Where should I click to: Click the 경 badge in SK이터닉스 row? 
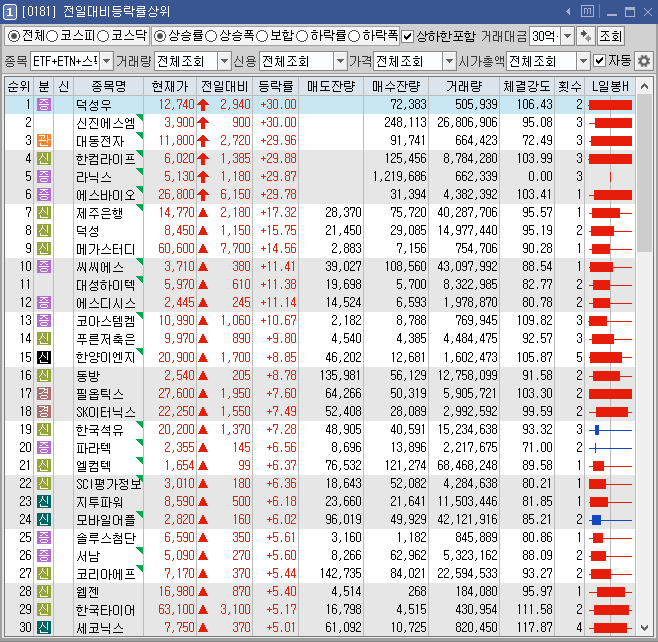point(44,411)
